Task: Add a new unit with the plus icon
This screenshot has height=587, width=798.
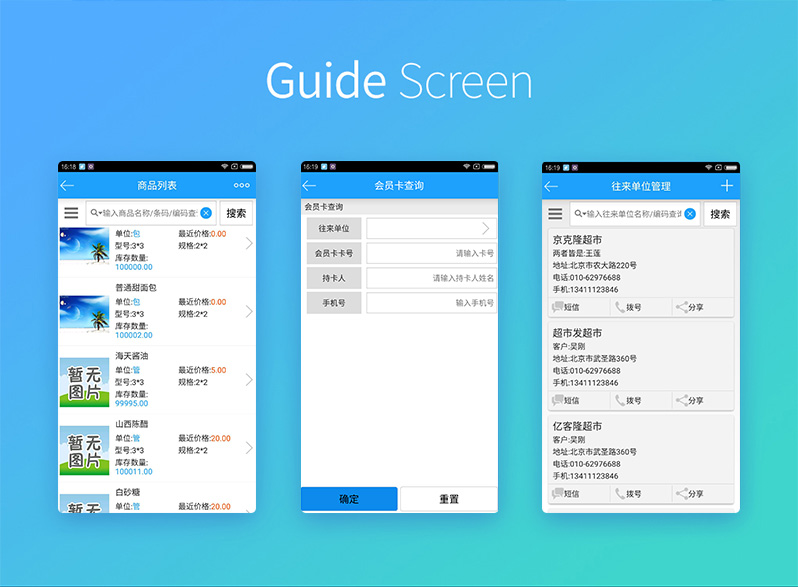Action: (x=727, y=186)
